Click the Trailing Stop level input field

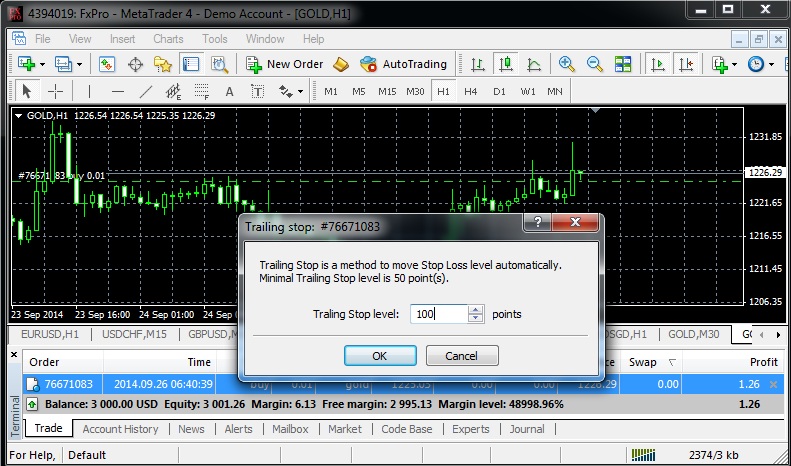click(436, 314)
